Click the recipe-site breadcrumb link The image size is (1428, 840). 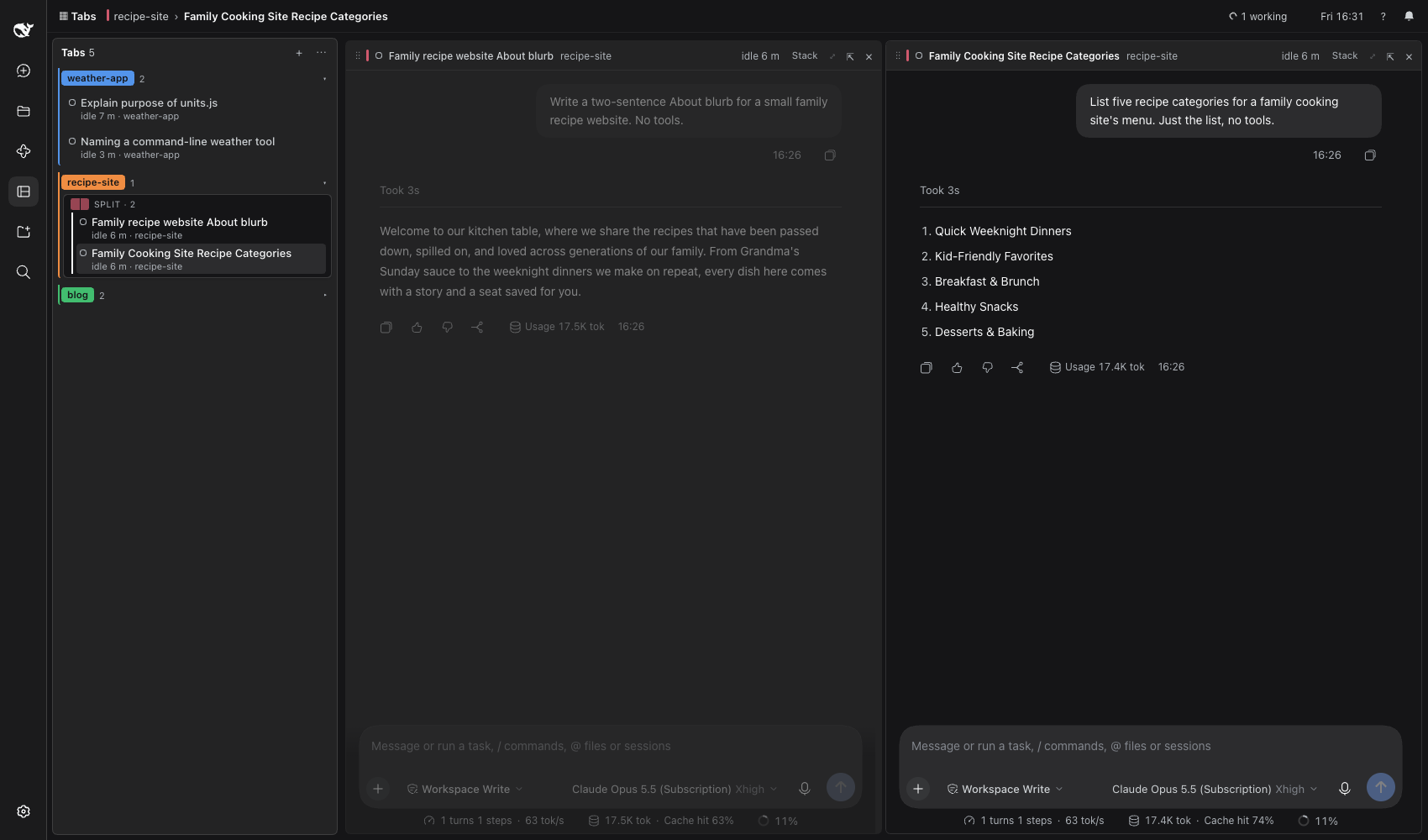tap(141, 16)
